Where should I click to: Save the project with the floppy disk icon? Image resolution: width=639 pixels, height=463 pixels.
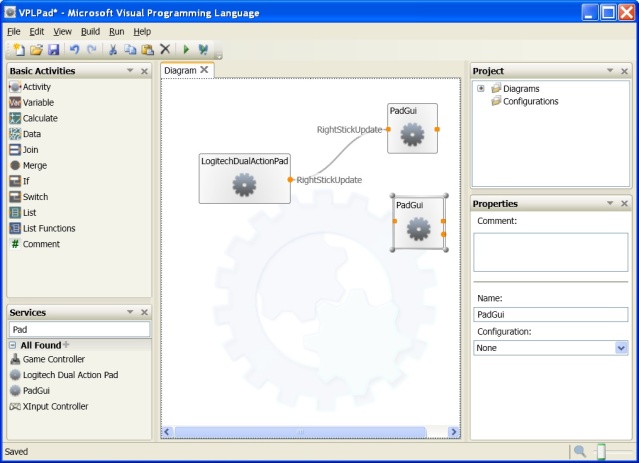coord(54,49)
